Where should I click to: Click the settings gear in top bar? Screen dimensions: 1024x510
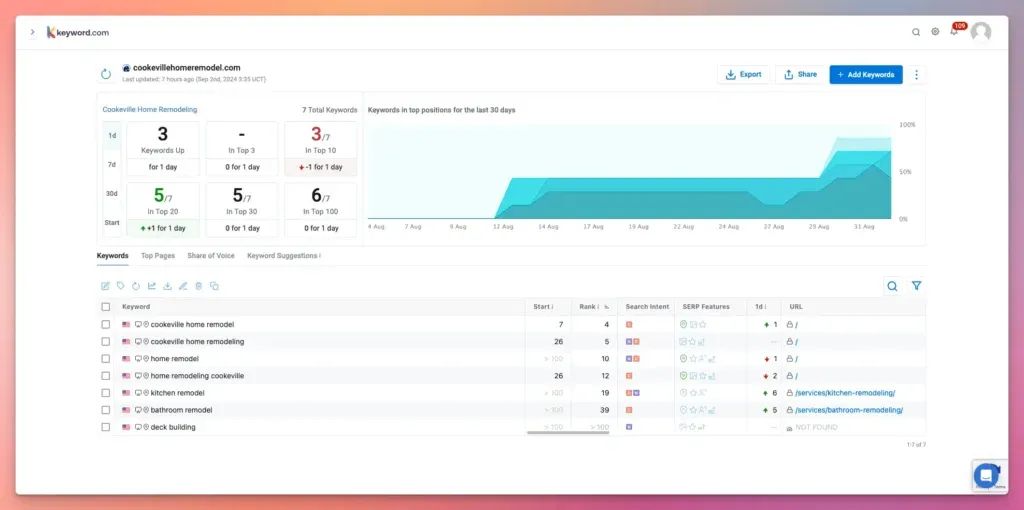pyautogui.click(x=935, y=32)
